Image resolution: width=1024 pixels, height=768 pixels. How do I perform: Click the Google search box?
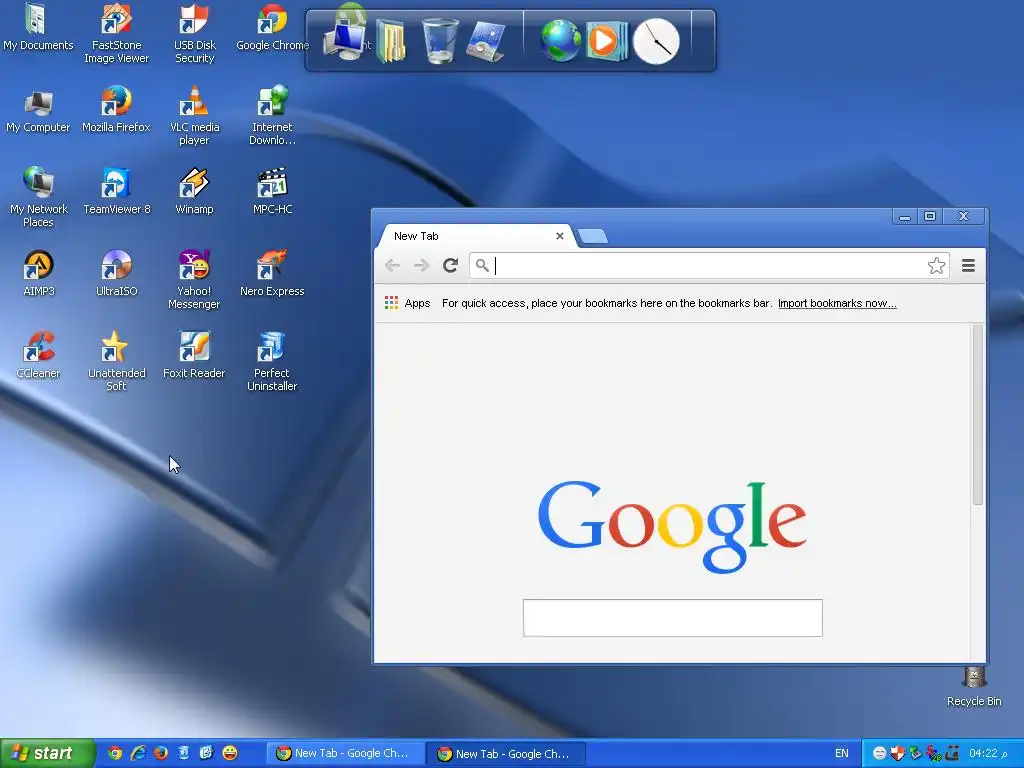point(673,618)
